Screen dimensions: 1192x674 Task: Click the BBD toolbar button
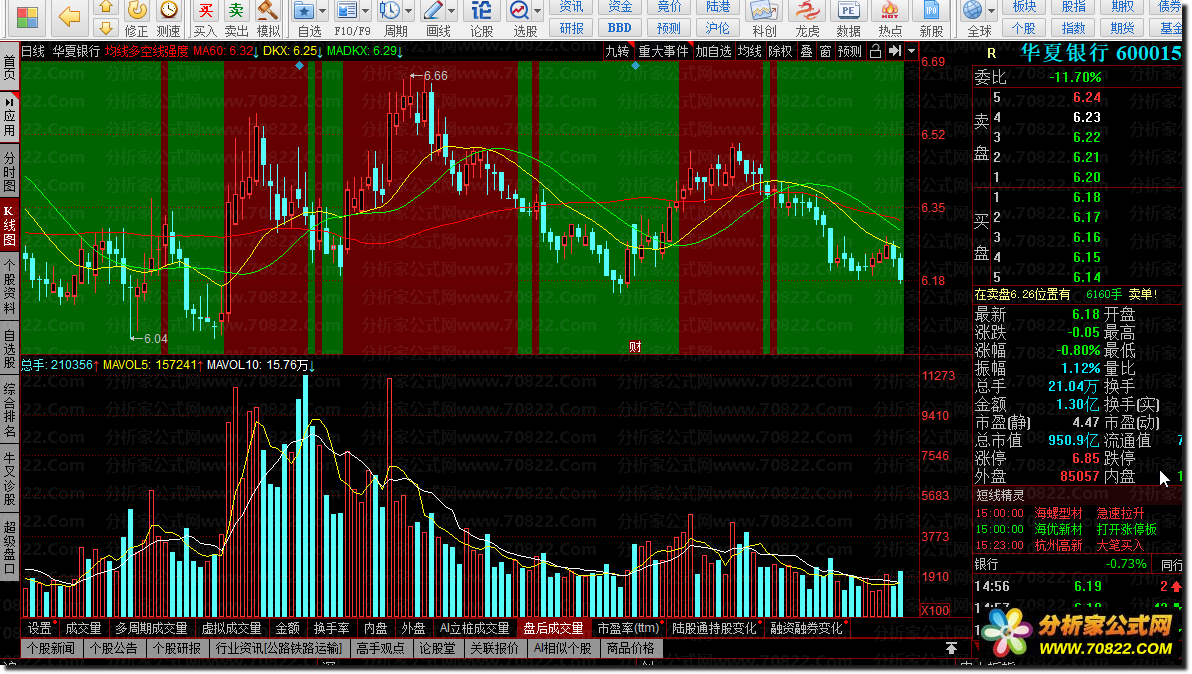click(x=620, y=28)
